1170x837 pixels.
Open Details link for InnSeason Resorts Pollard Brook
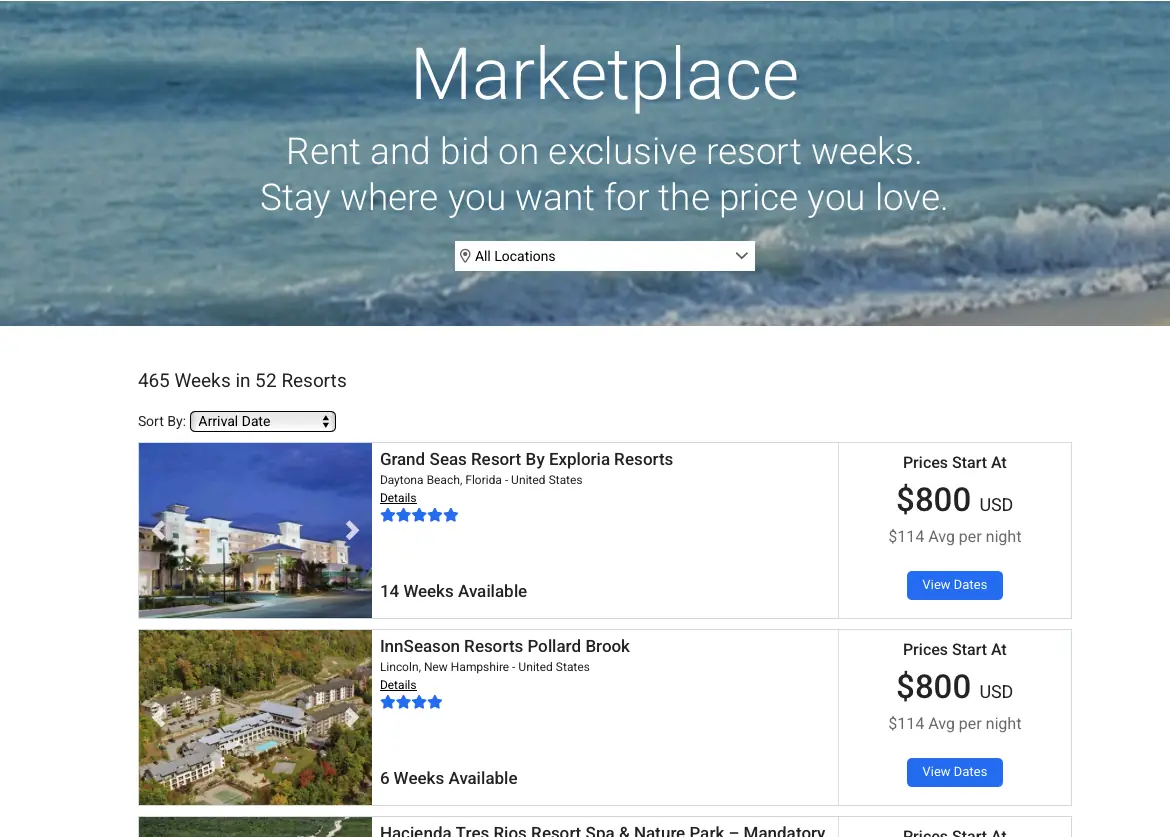point(398,685)
